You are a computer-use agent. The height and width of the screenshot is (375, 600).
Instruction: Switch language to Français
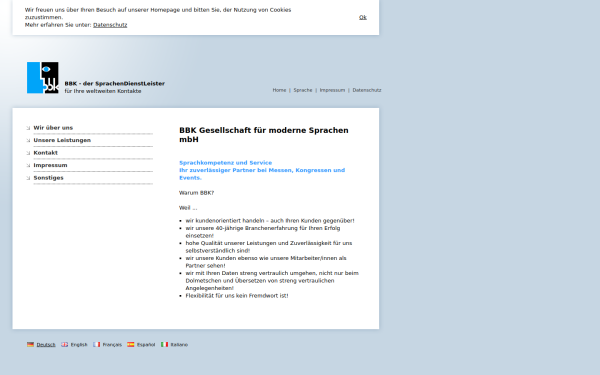click(112, 345)
